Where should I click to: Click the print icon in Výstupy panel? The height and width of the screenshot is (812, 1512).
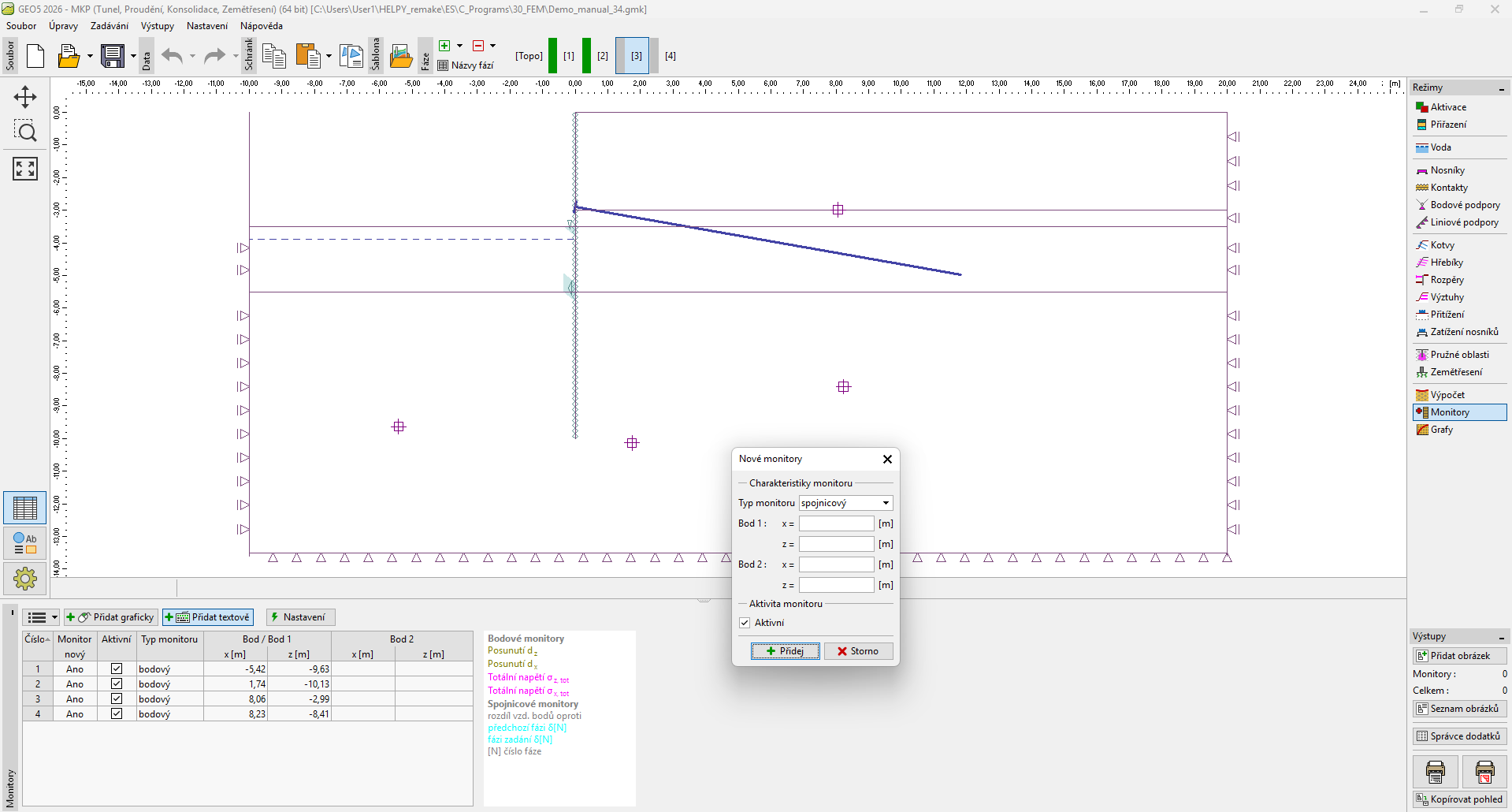1435,772
